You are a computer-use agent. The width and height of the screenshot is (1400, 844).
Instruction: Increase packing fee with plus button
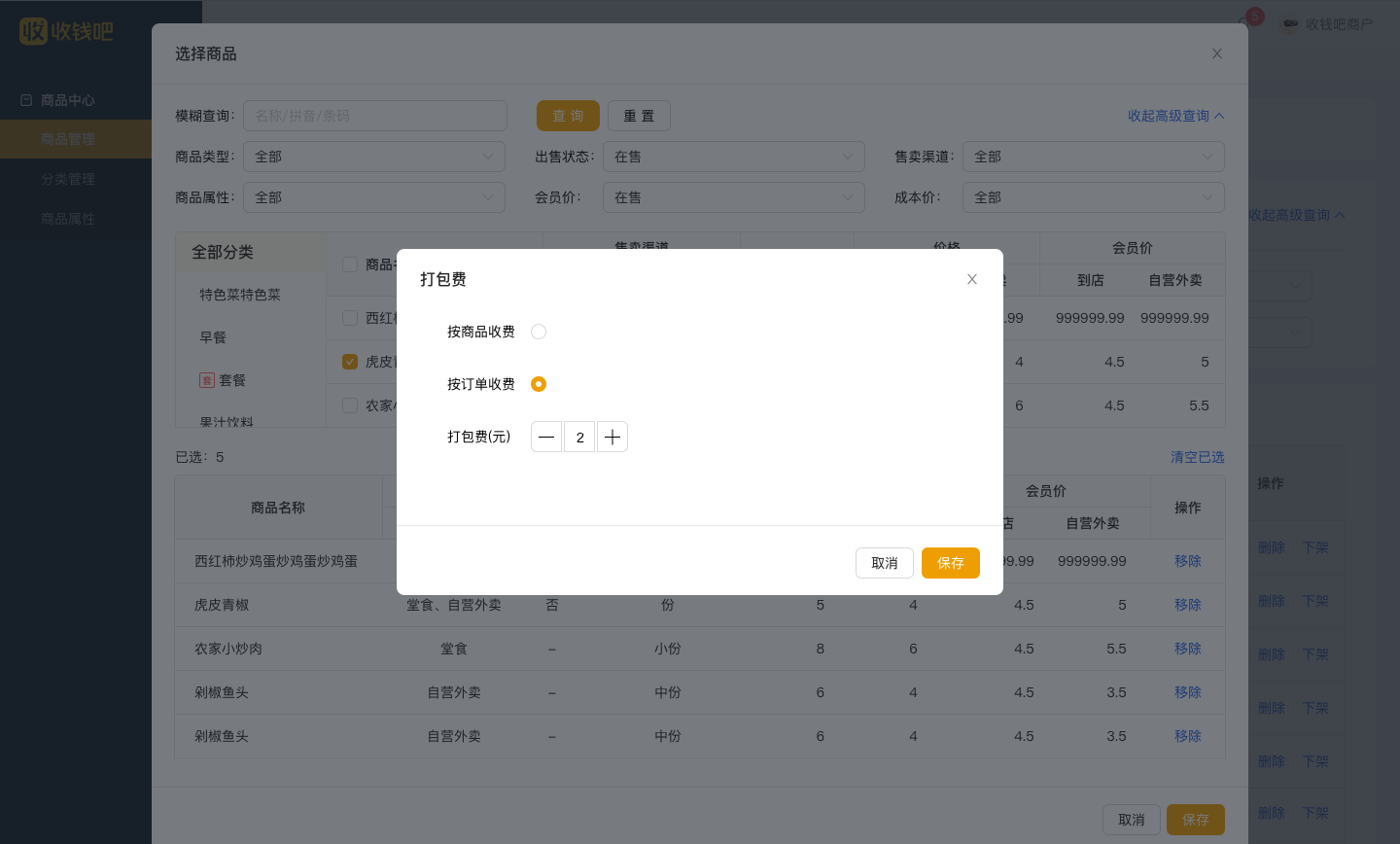(612, 437)
